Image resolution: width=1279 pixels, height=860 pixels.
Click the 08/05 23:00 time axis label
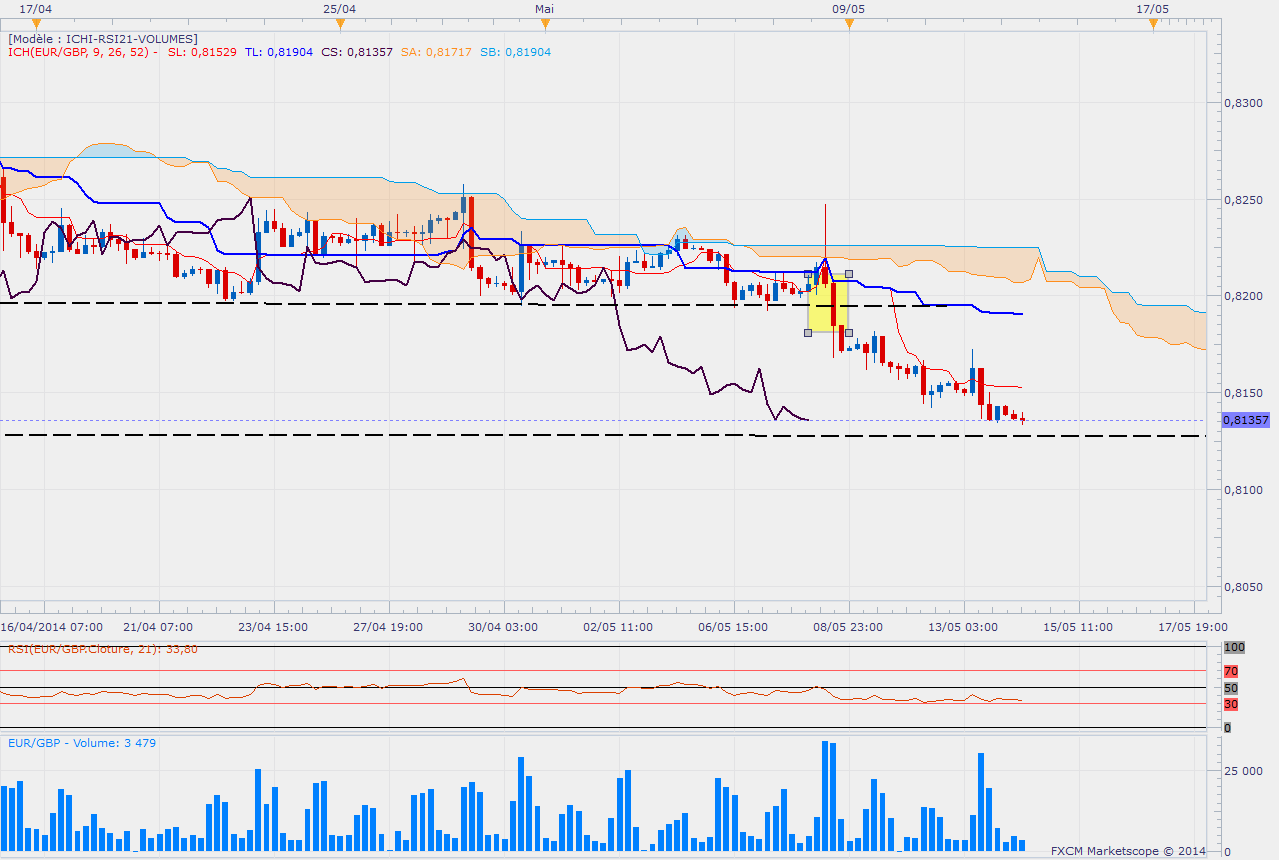(x=847, y=627)
